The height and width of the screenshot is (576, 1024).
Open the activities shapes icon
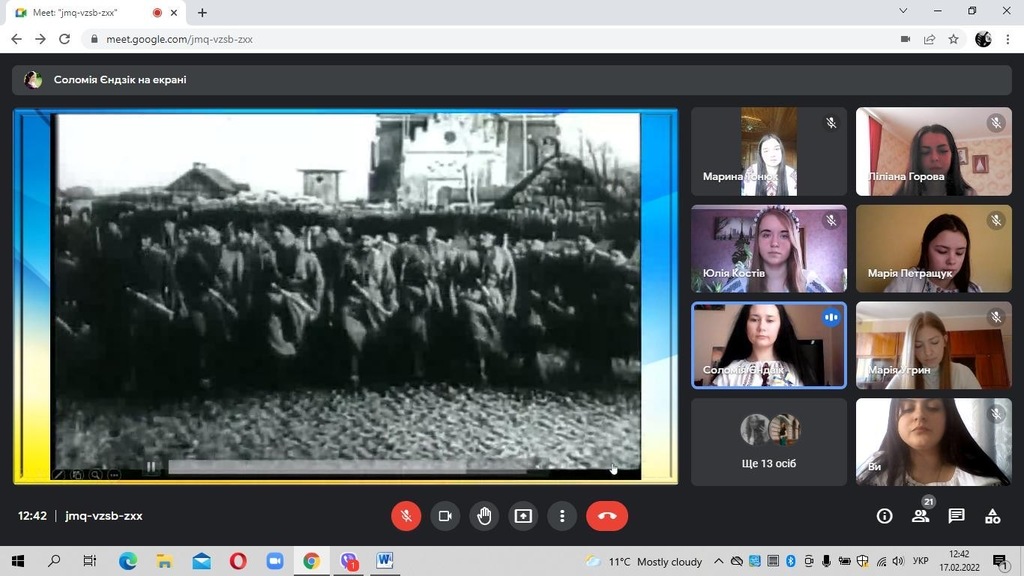pyautogui.click(x=993, y=516)
